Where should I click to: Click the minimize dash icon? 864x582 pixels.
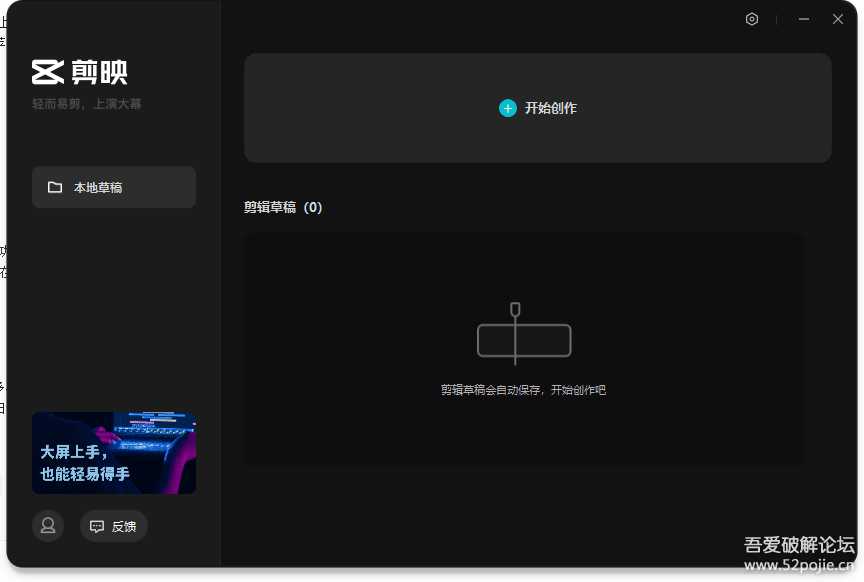[x=803, y=19]
